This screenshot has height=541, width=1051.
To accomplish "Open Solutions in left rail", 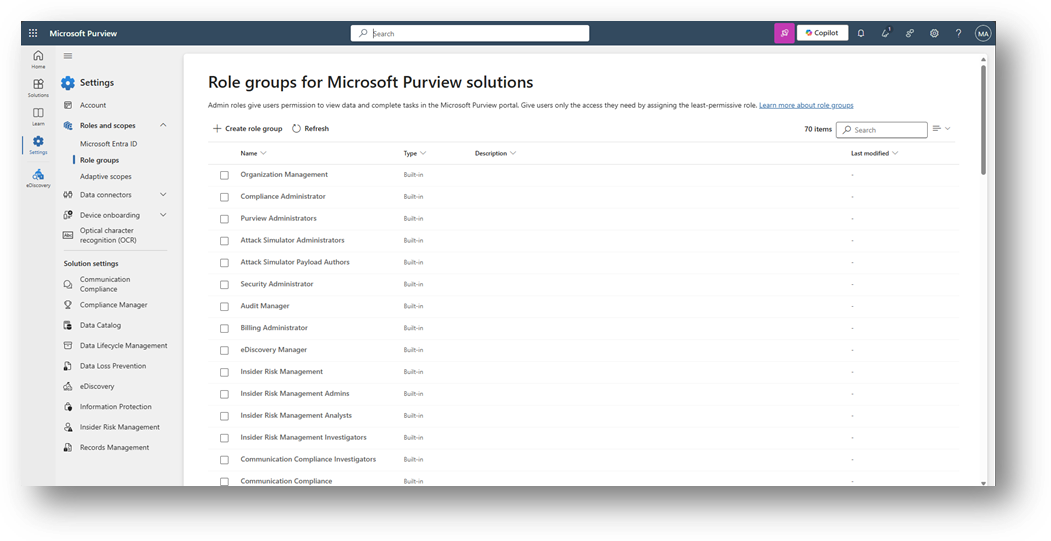I will pyautogui.click(x=38, y=87).
